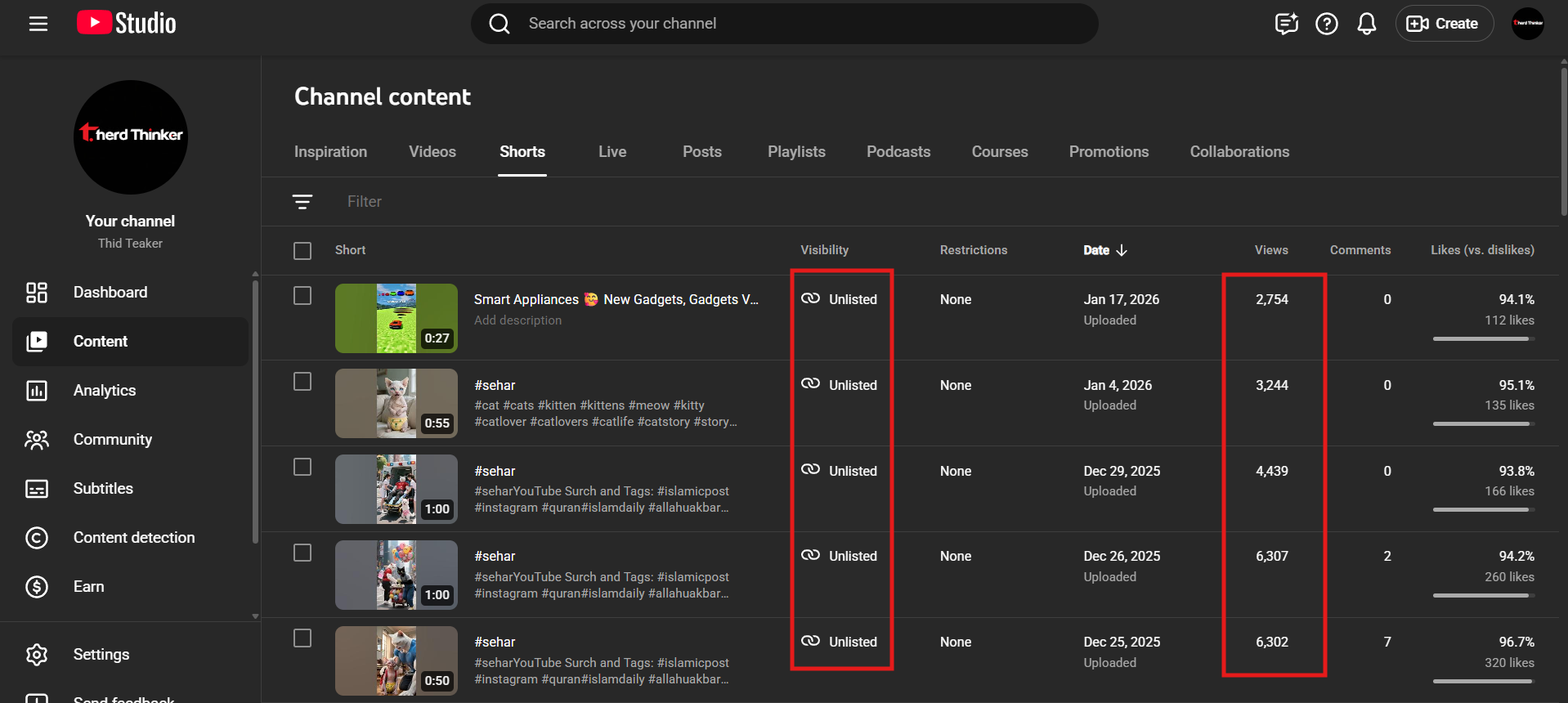Click the Create button

tap(1444, 24)
